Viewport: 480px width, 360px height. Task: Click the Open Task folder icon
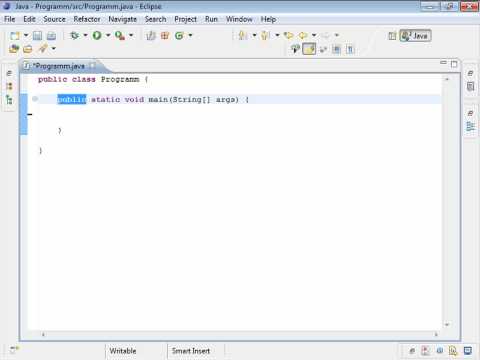pyautogui.click(x=28, y=49)
